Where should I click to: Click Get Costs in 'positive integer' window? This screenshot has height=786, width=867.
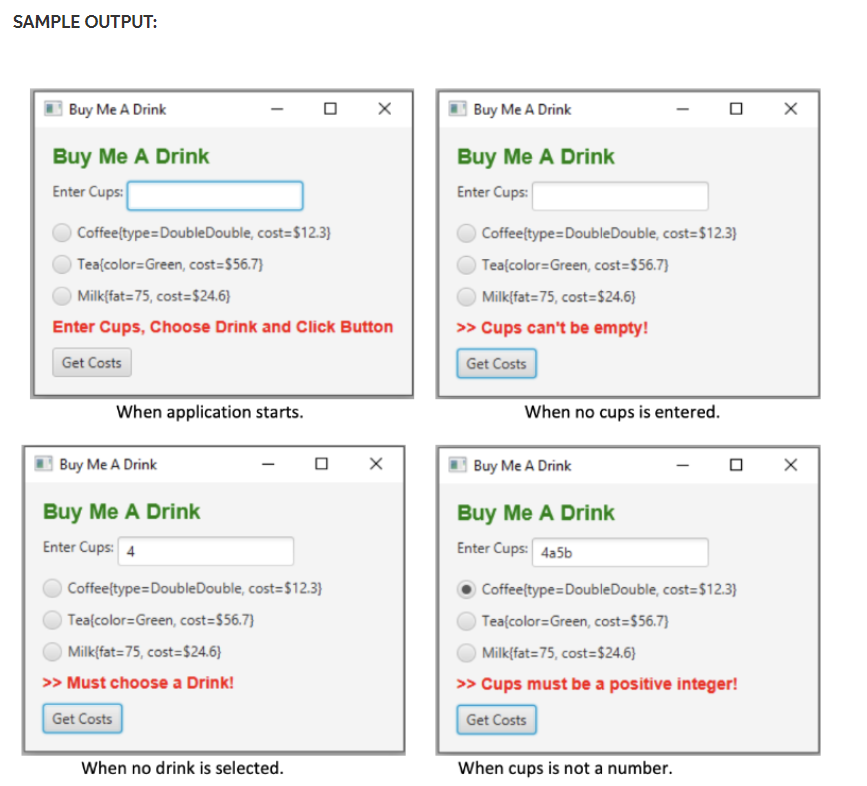click(496, 719)
